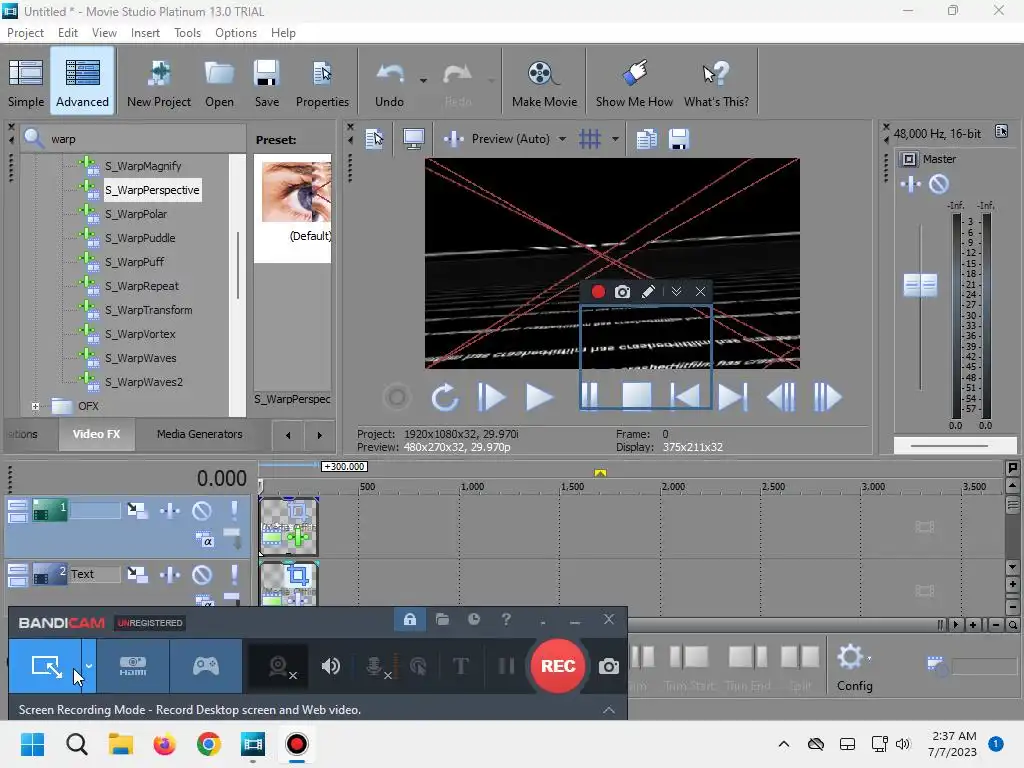
Task: Adjust the Master volume fader
Action: click(x=920, y=285)
